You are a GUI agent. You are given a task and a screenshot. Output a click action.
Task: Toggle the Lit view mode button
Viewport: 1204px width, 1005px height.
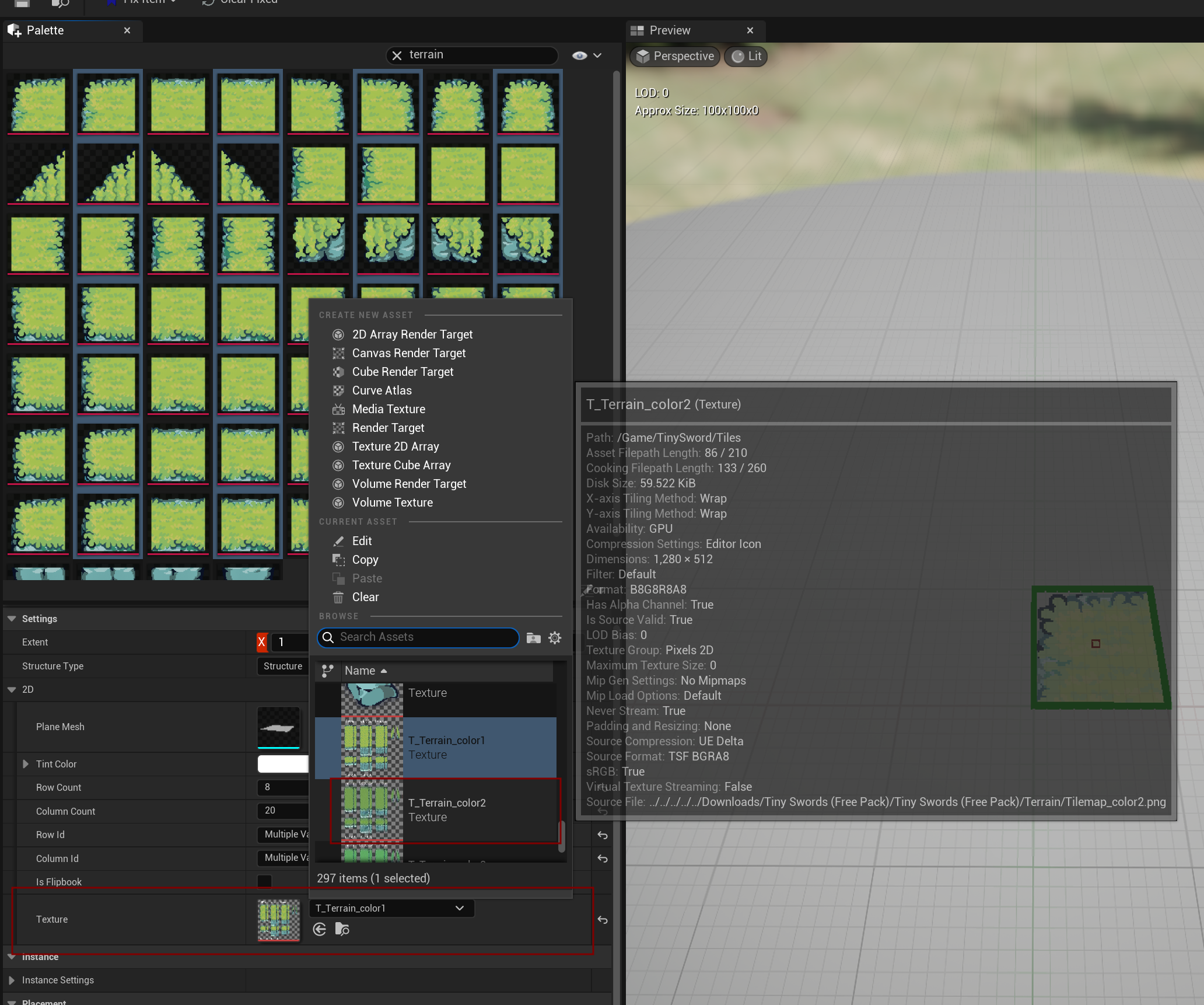747,56
